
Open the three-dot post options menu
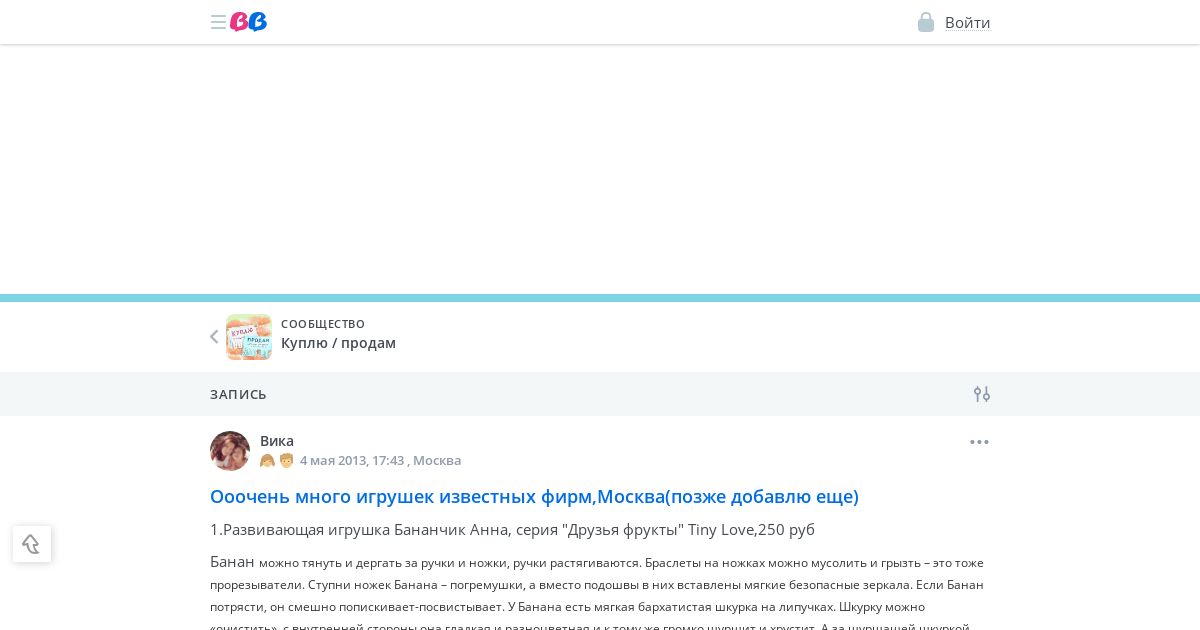(979, 442)
